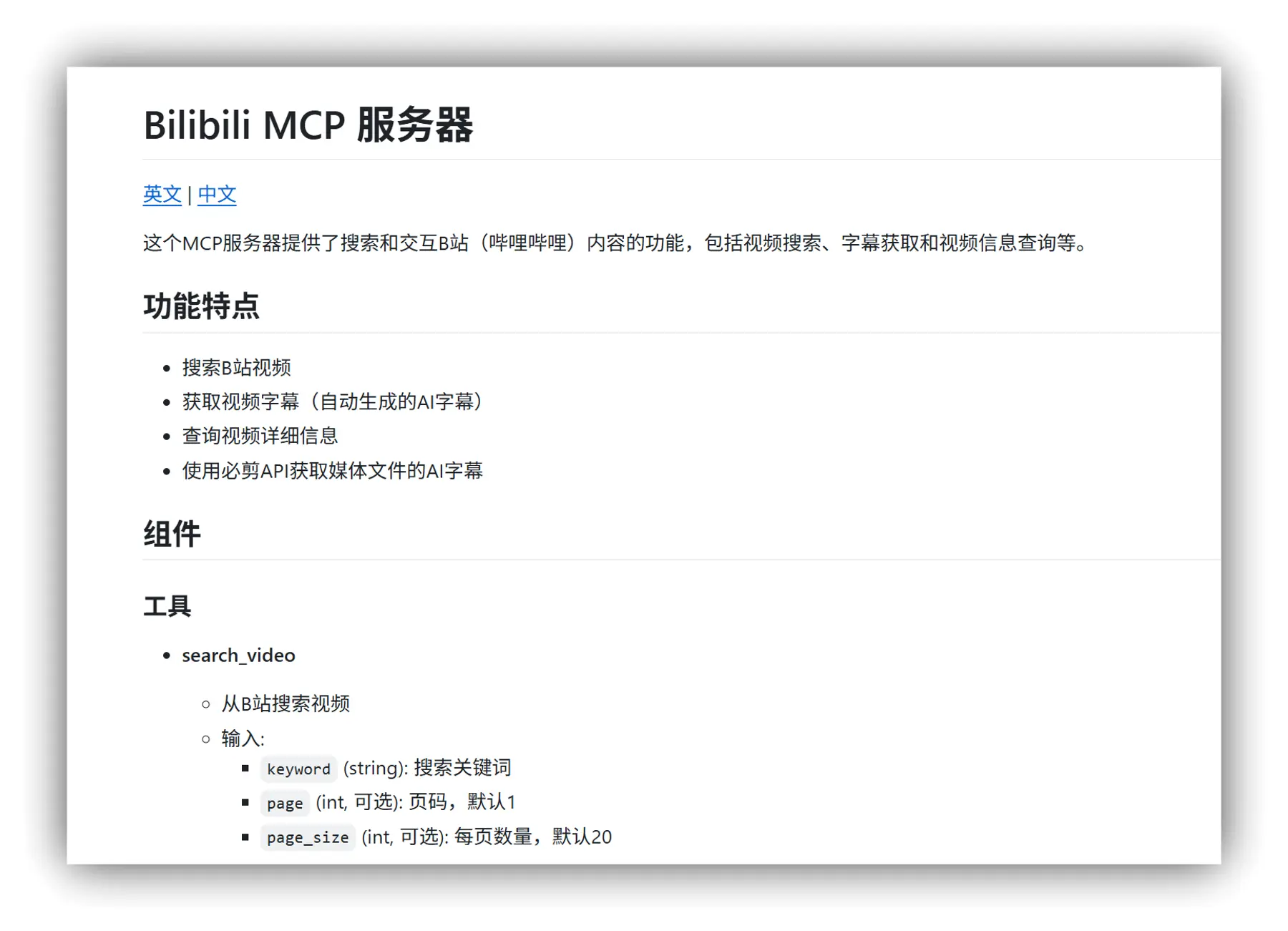1288x931 pixels.
Task: Click the 每页数量，默认20 description text
Action: coord(533,836)
